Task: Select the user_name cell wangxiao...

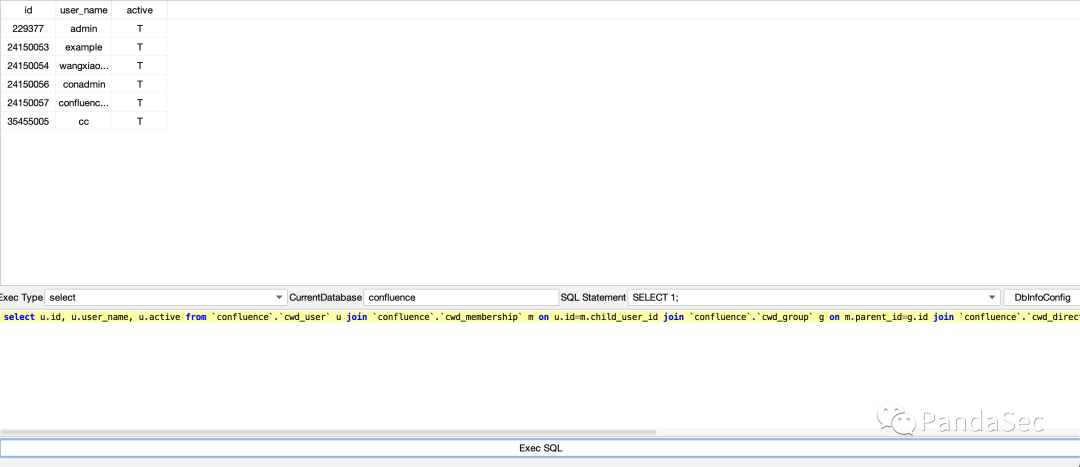Action: (x=84, y=65)
